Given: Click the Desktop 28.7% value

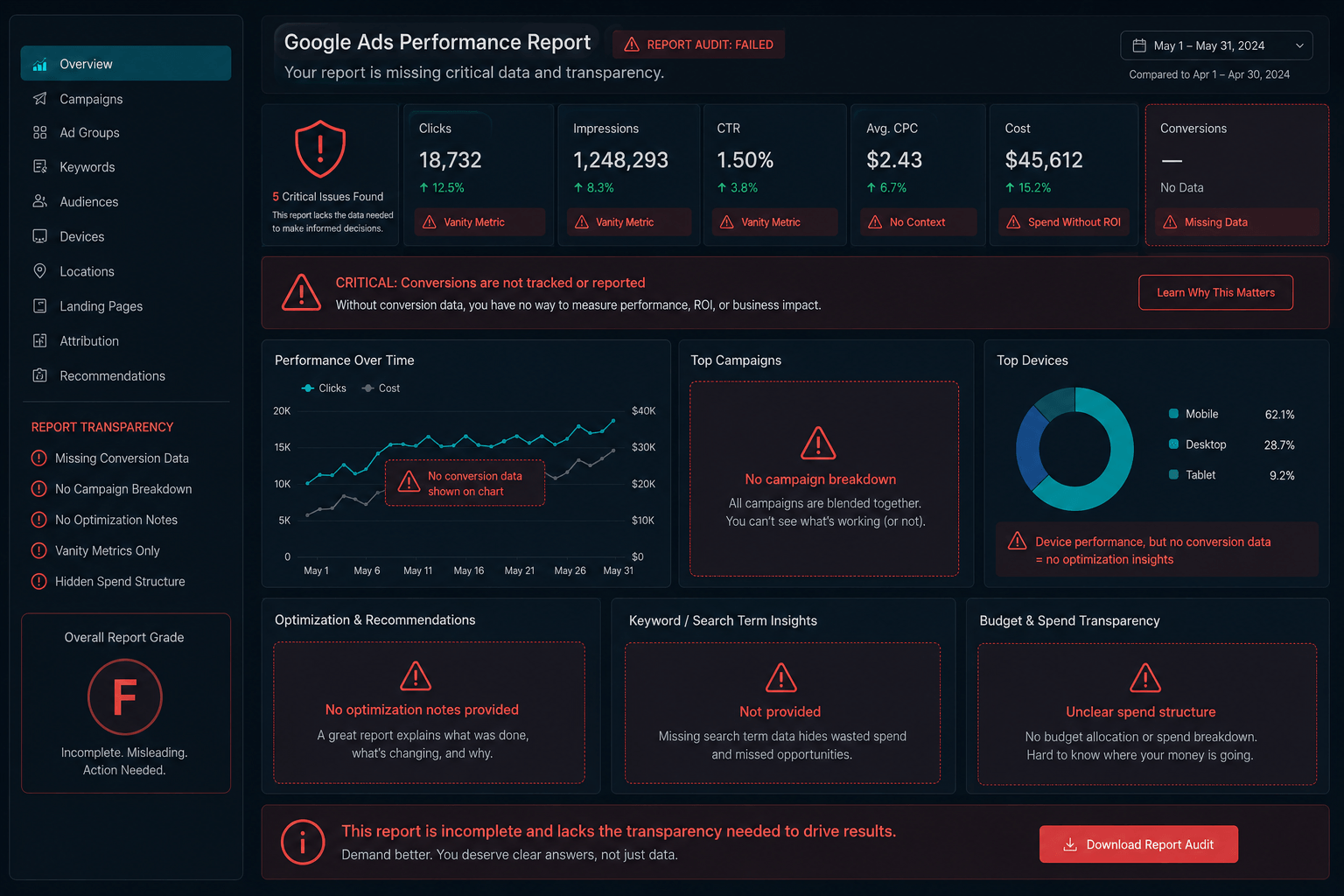Looking at the screenshot, I should [x=1279, y=445].
